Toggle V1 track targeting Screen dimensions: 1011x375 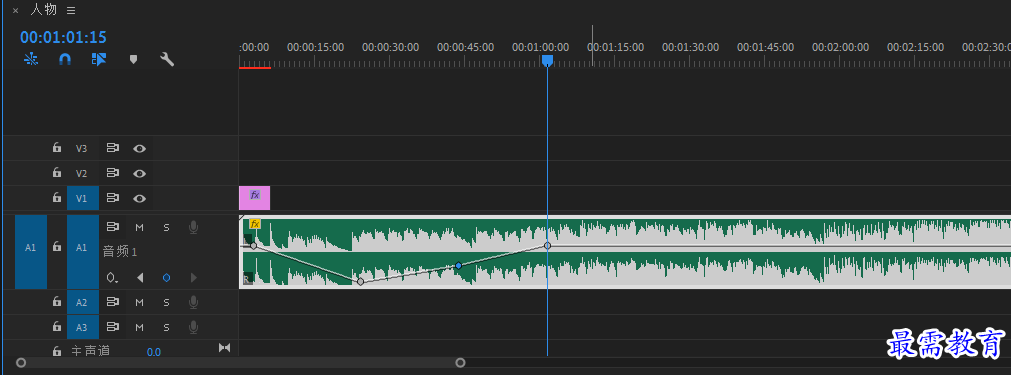83,198
